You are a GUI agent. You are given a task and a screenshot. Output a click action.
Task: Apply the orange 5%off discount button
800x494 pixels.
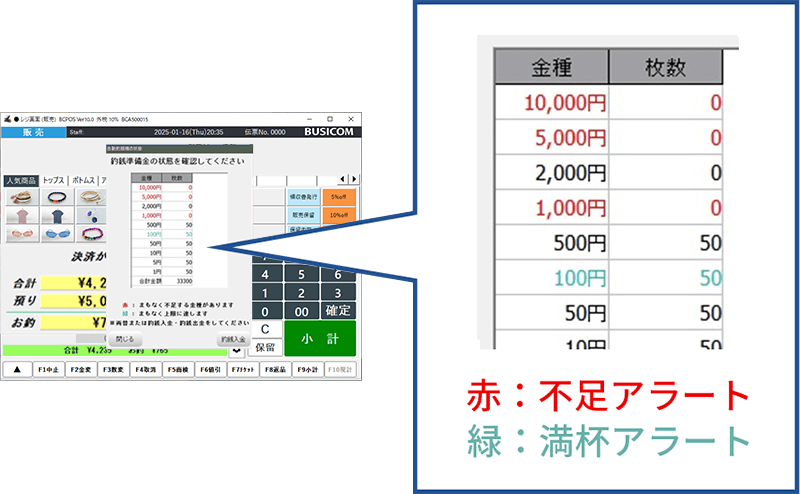[x=339, y=197]
